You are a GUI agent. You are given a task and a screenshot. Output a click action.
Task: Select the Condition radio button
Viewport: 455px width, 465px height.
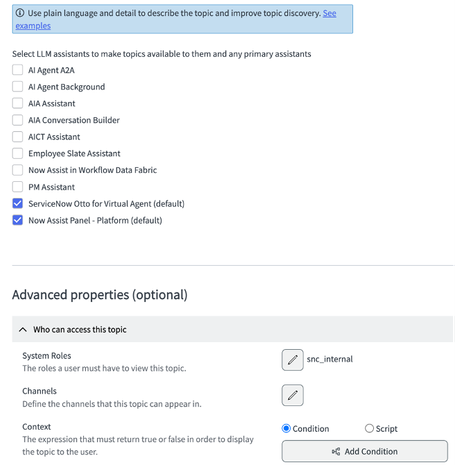click(286, 428)
